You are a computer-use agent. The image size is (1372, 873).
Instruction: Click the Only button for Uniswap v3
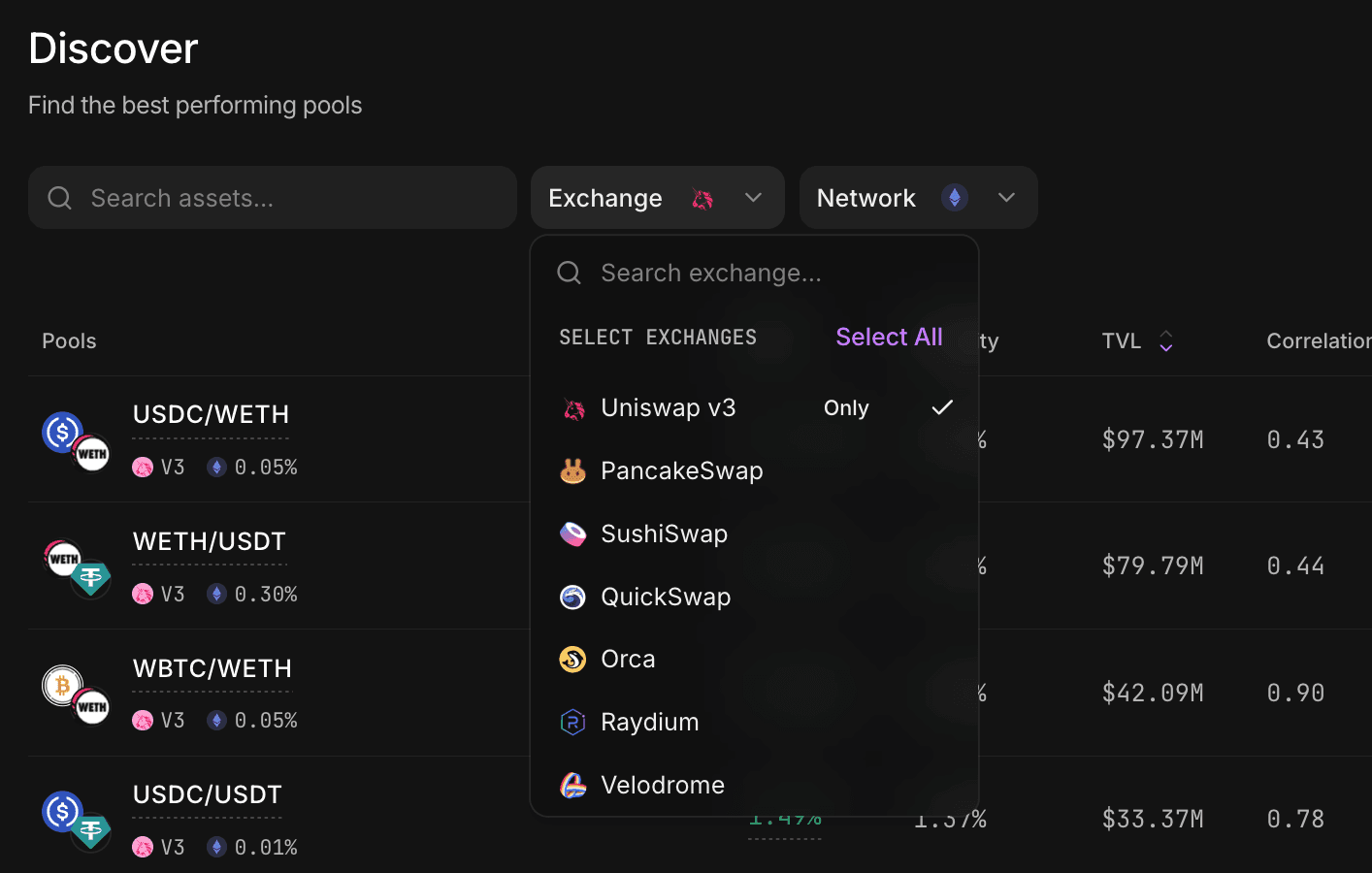click(x=846, y=408)
